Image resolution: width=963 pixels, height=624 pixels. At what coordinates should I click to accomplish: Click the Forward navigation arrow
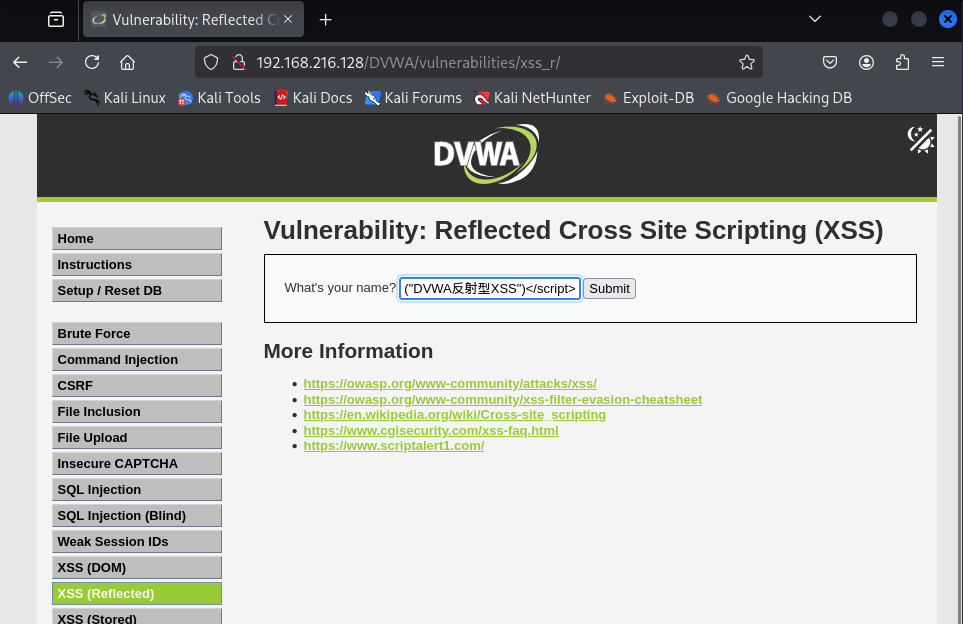click(x=56, y=62)
